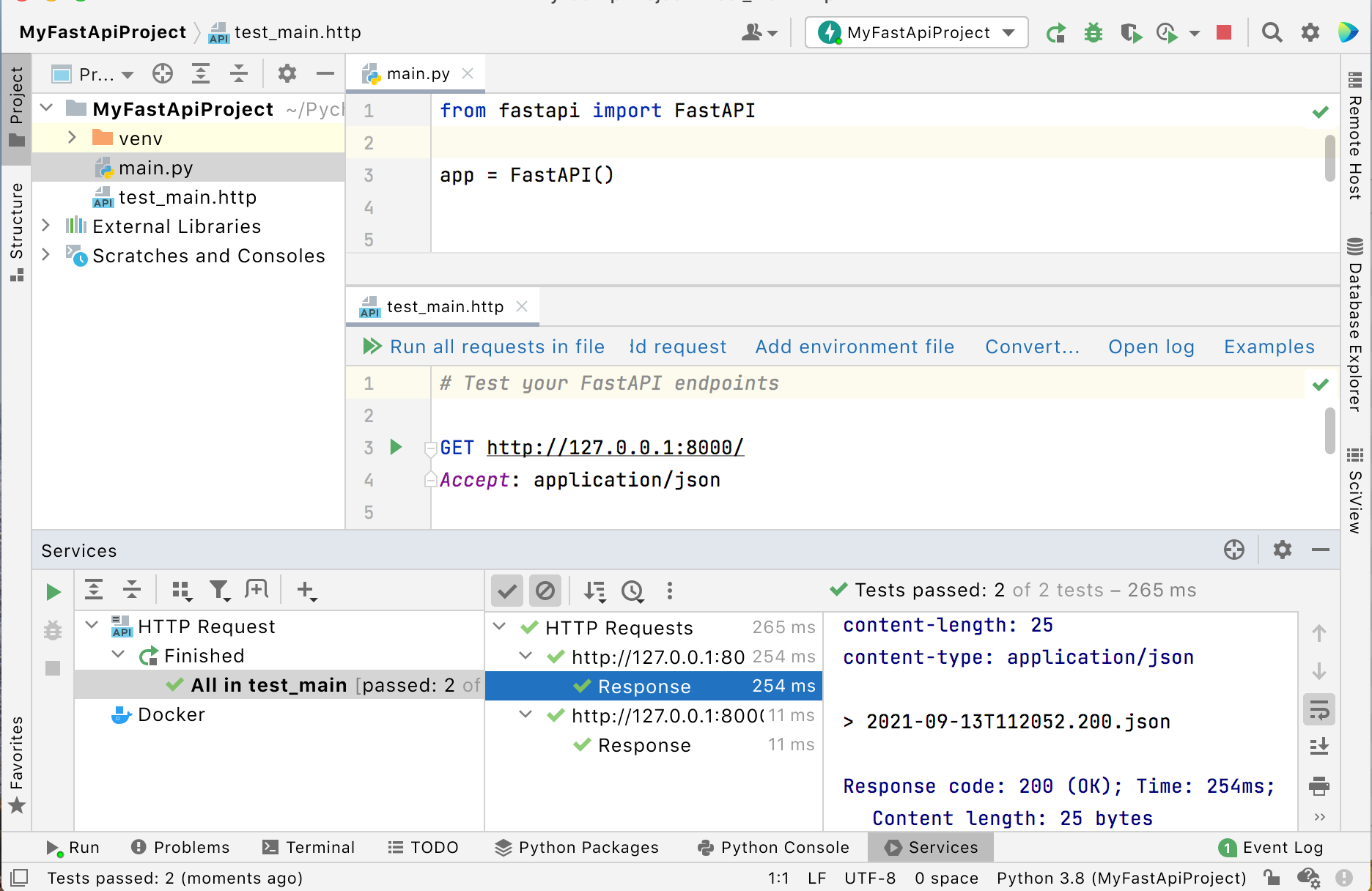Stop the running server (red square)
This screenshot has height=891, width=1372.
click(1222, 32)
